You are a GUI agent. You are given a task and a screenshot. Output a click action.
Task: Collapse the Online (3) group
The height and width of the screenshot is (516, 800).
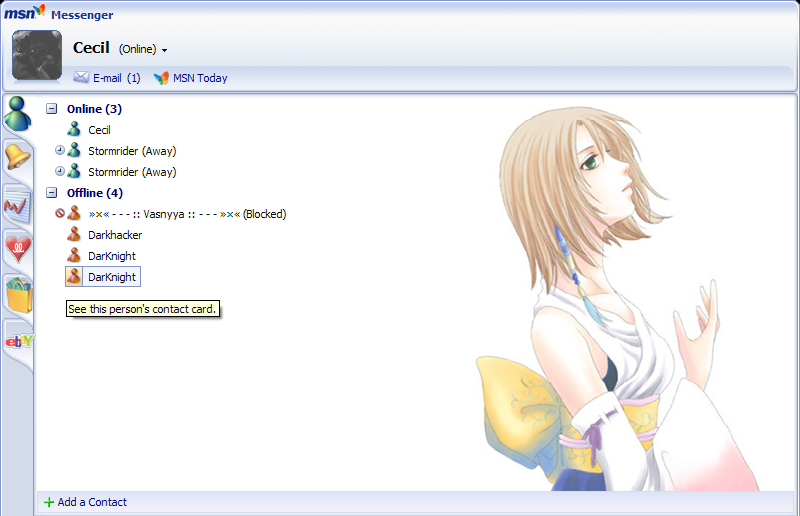52,109
